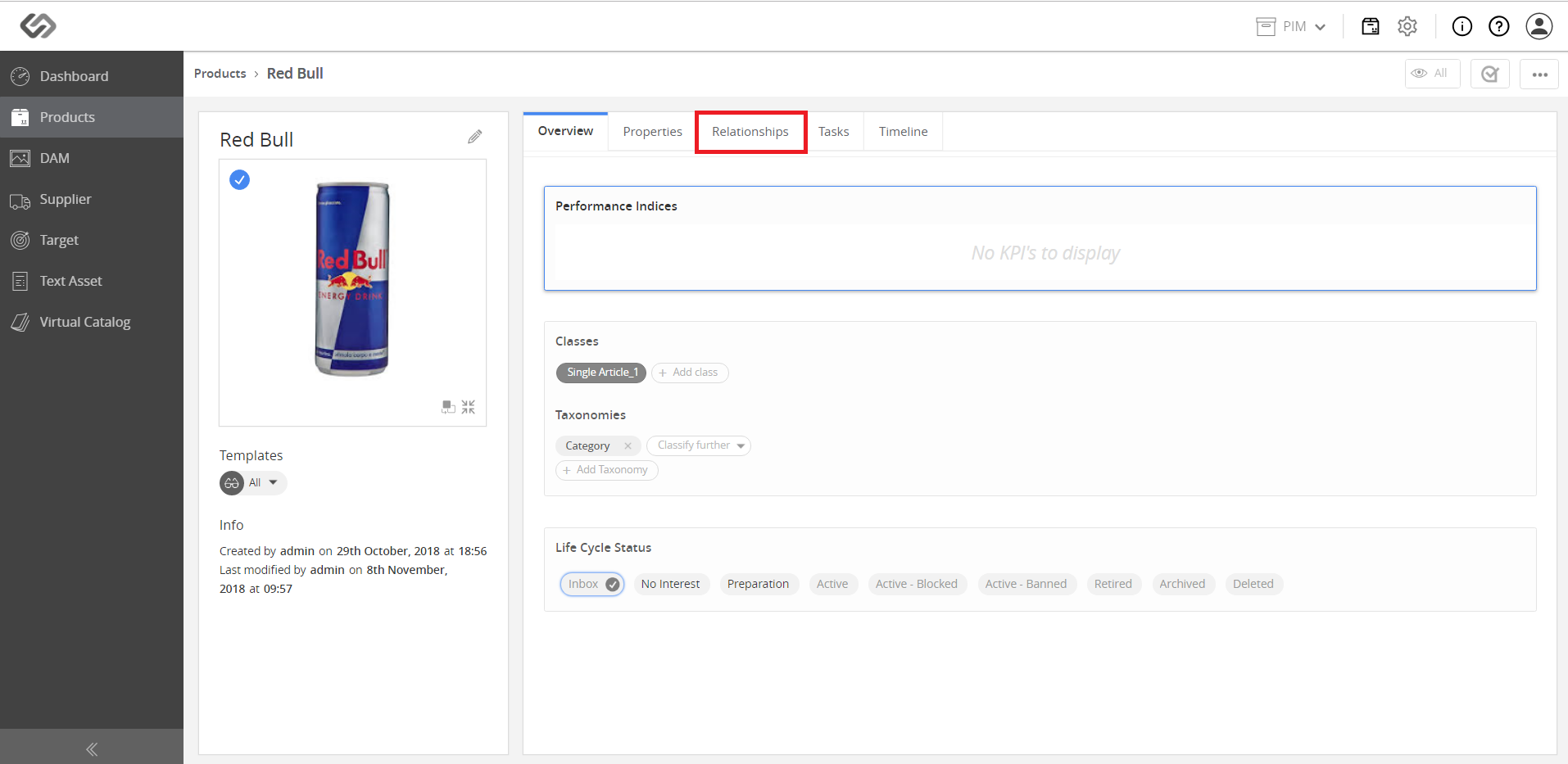The width and height of the screenshot is (1568, 764).
Task: Open the Virtual Catalog section
Action: [x=92, y=322]
